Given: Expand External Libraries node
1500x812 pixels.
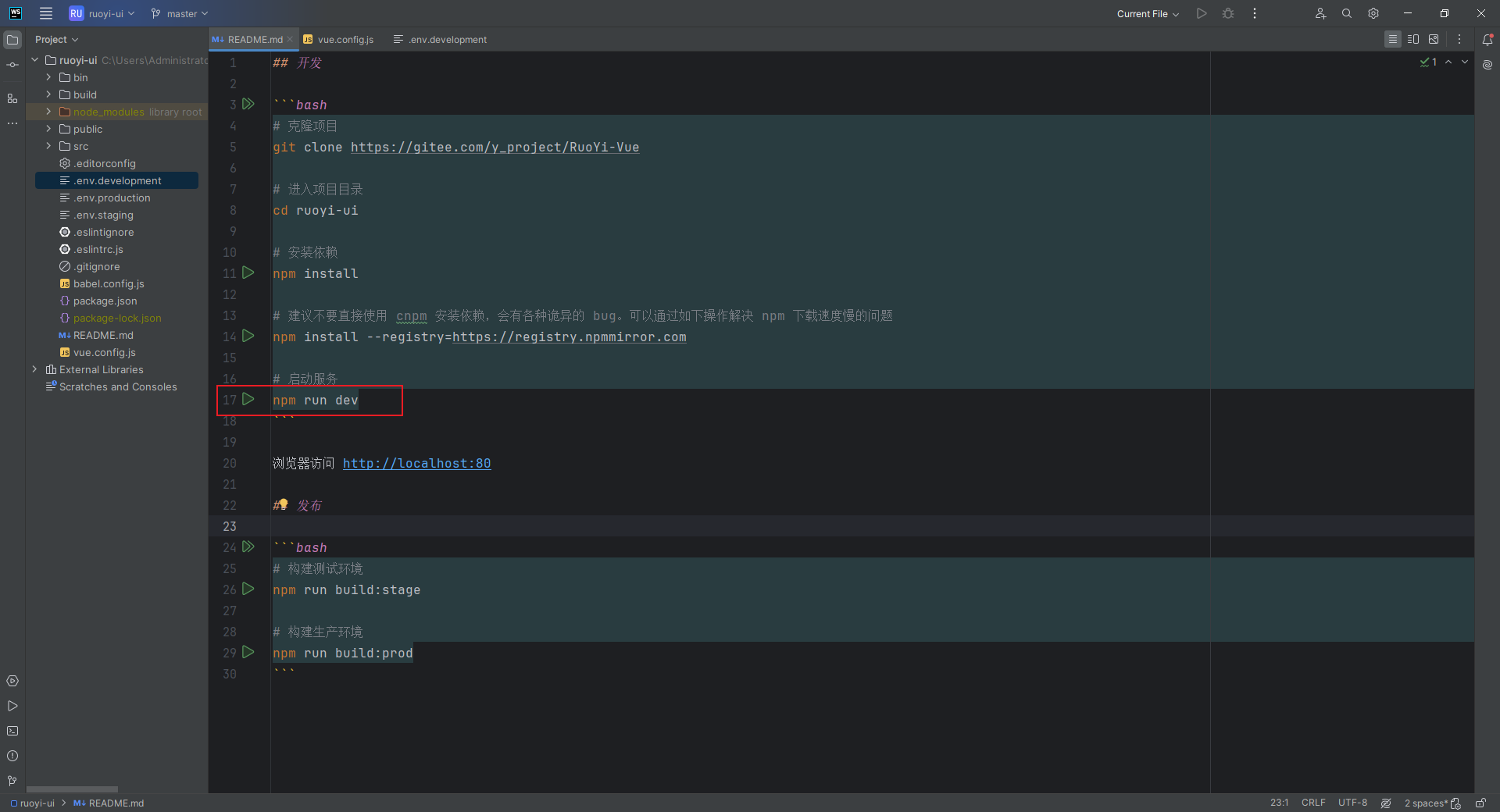Looking at the screenshot, I should pyautogui.click(x=34, y=369).
